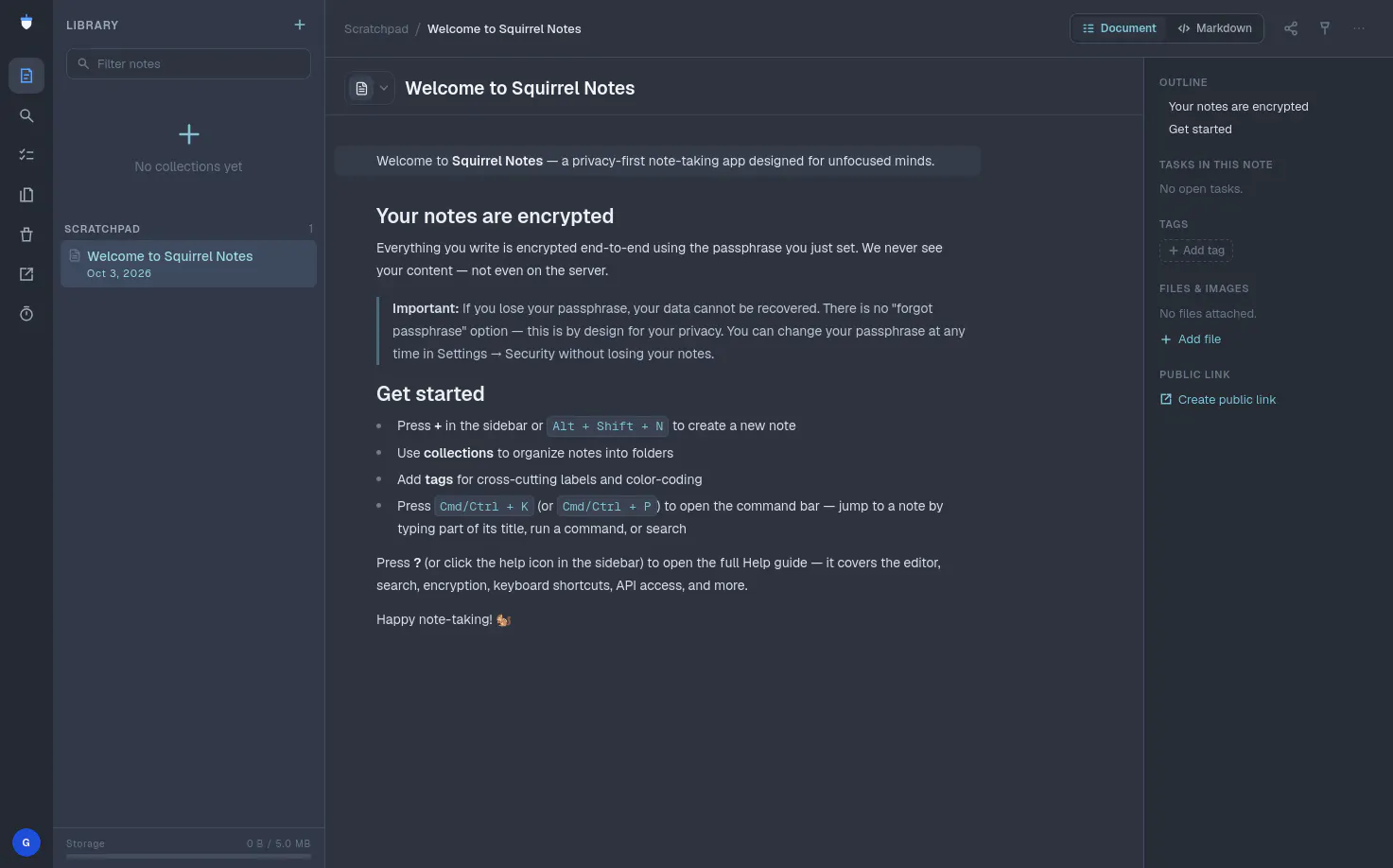The height and width of the screenshot is (868, 1393).
Task: Open the tasks checklist icon
Action: pos(26,155)
